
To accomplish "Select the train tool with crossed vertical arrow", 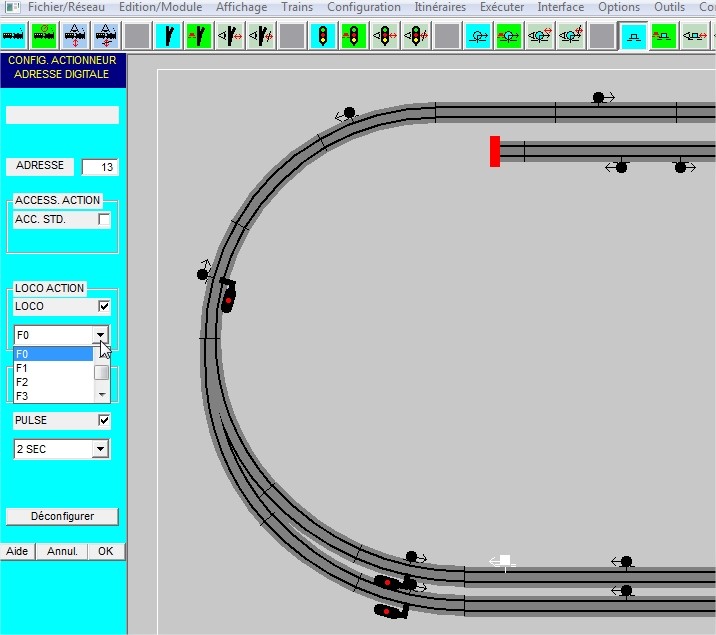I will [106, 36].
